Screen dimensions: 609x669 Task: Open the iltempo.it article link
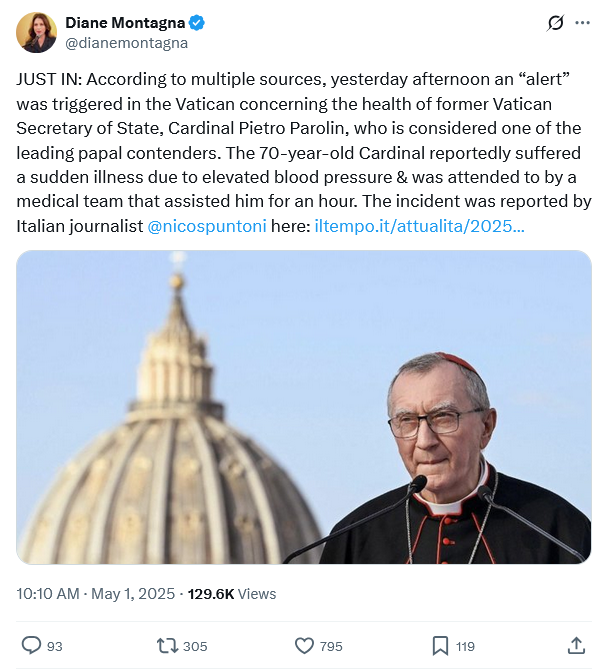click(420, 226)
